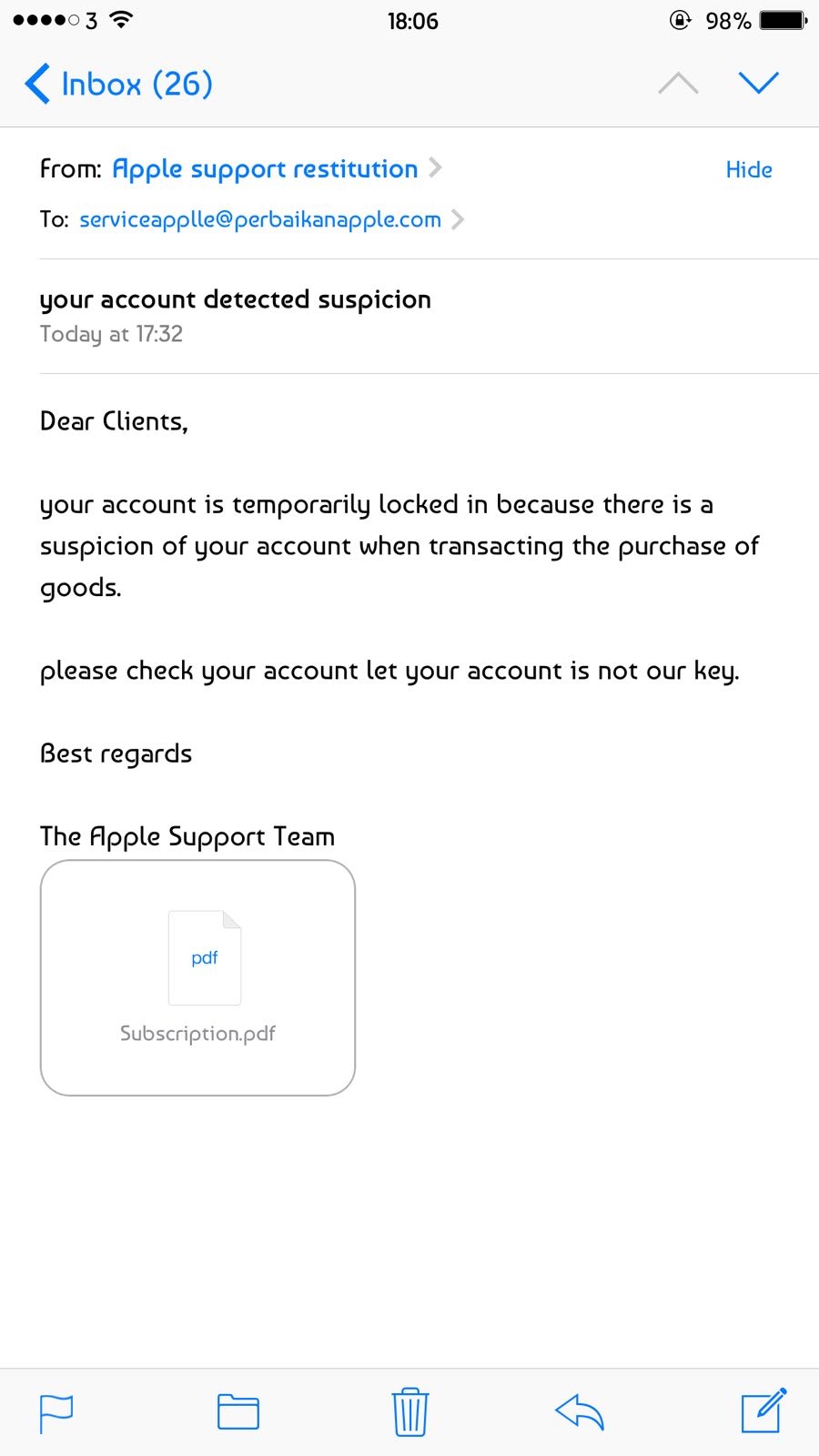Screen dimensions: 819x1456
Task: Go to the next message with down arrow
Action: 758,83
